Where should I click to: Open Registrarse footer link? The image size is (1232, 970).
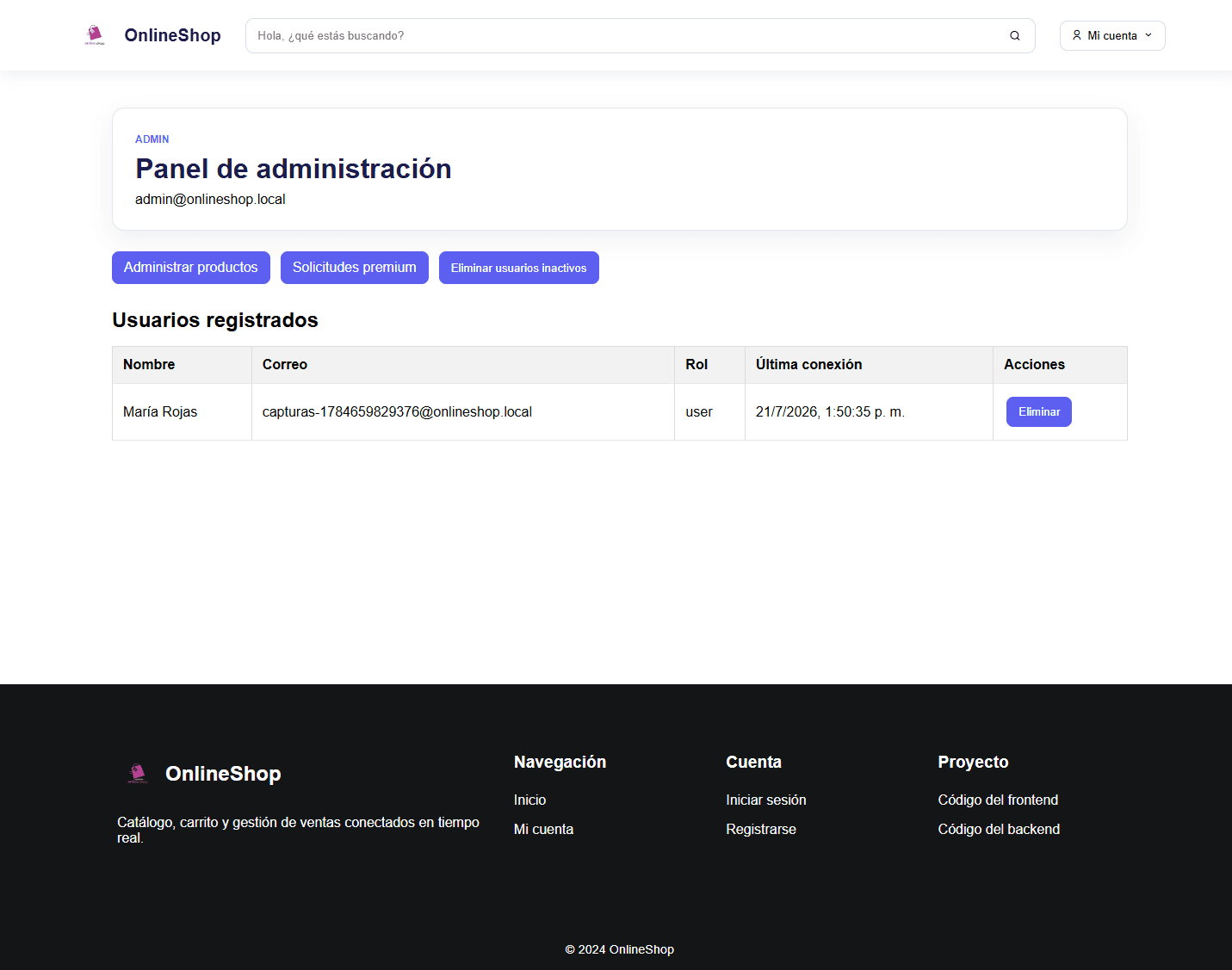(761, 830)
